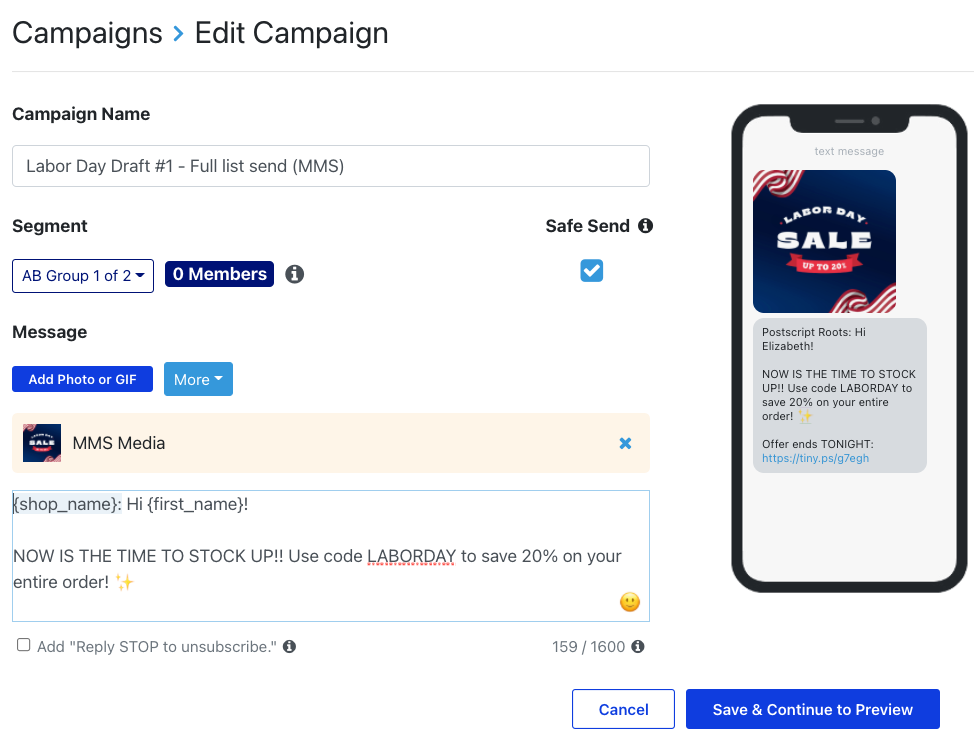The width and height of the screenshot is (974, 744).
Task: Click the Cancel button
Action: (623, 709)
